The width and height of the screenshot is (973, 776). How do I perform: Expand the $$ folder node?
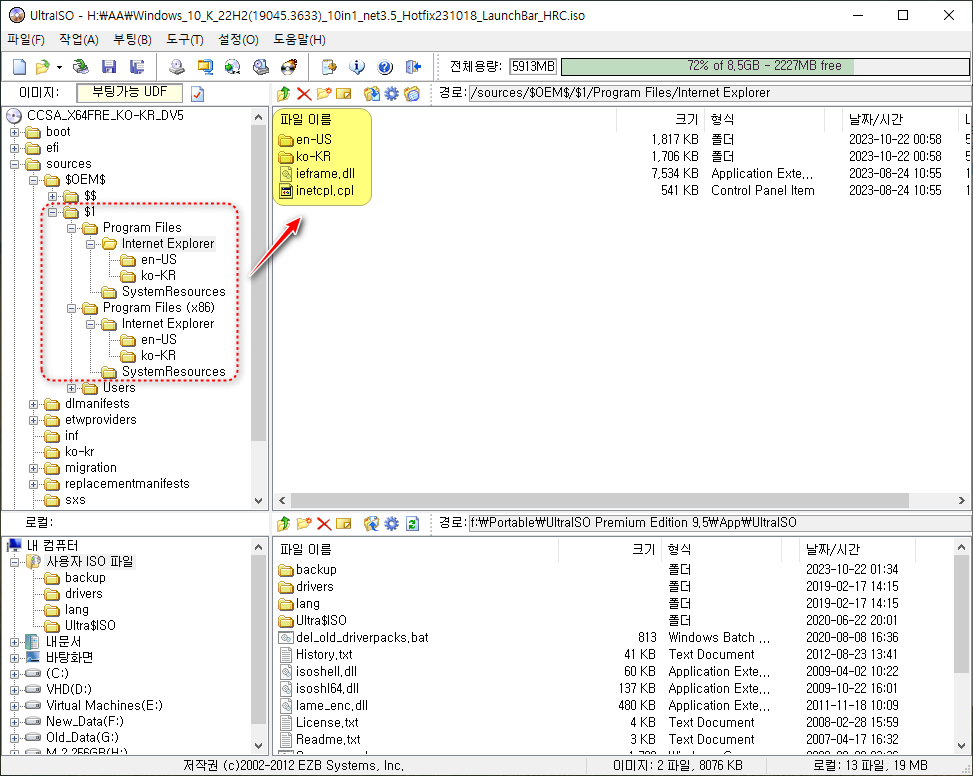[53, 197]
